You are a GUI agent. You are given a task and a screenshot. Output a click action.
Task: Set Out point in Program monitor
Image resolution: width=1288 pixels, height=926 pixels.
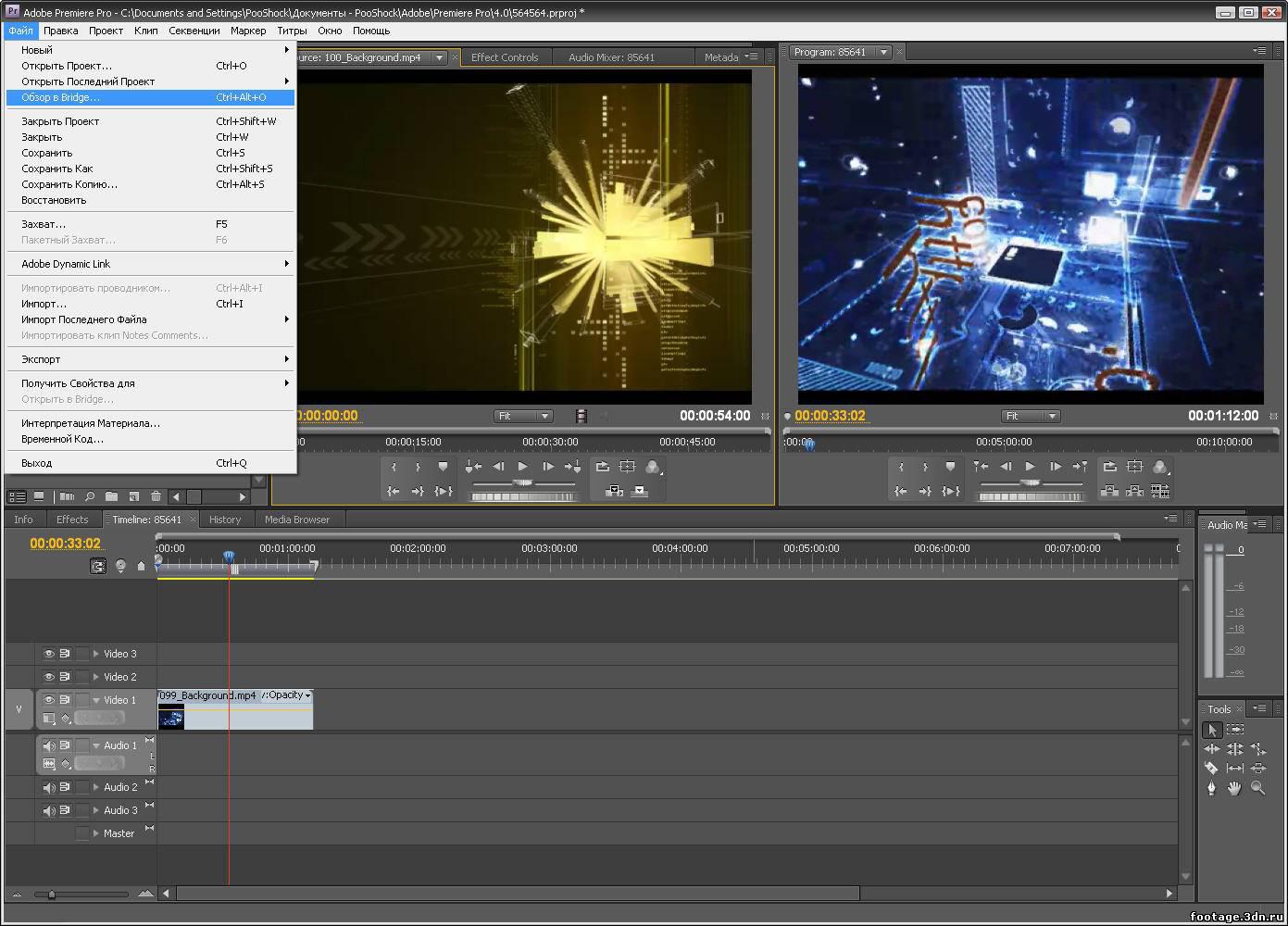click(925, 467)
